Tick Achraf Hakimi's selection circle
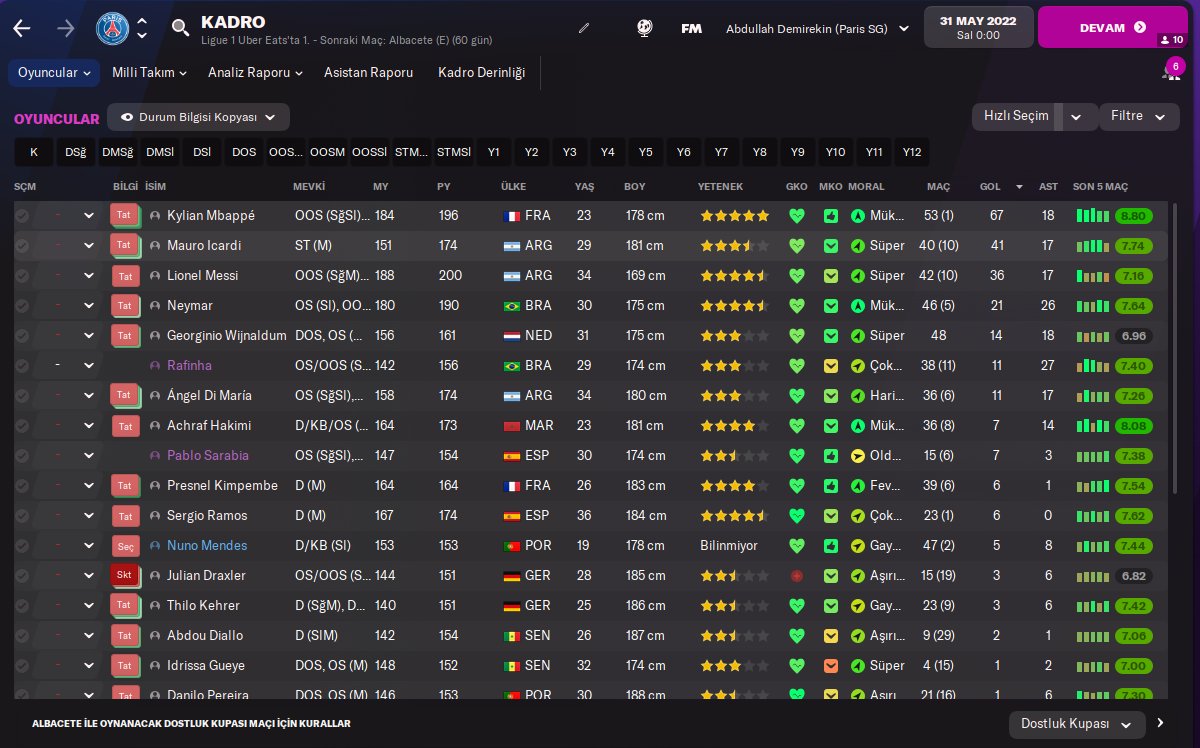 (22, 426)
